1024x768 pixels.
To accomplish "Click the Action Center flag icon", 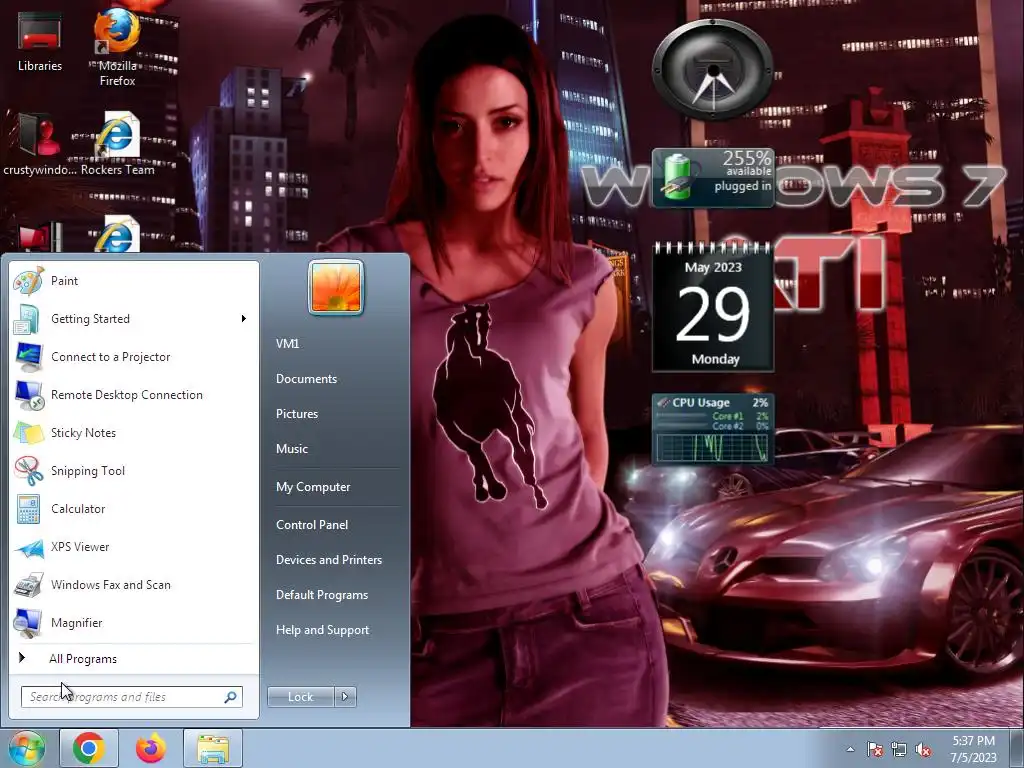I will 874,750.
